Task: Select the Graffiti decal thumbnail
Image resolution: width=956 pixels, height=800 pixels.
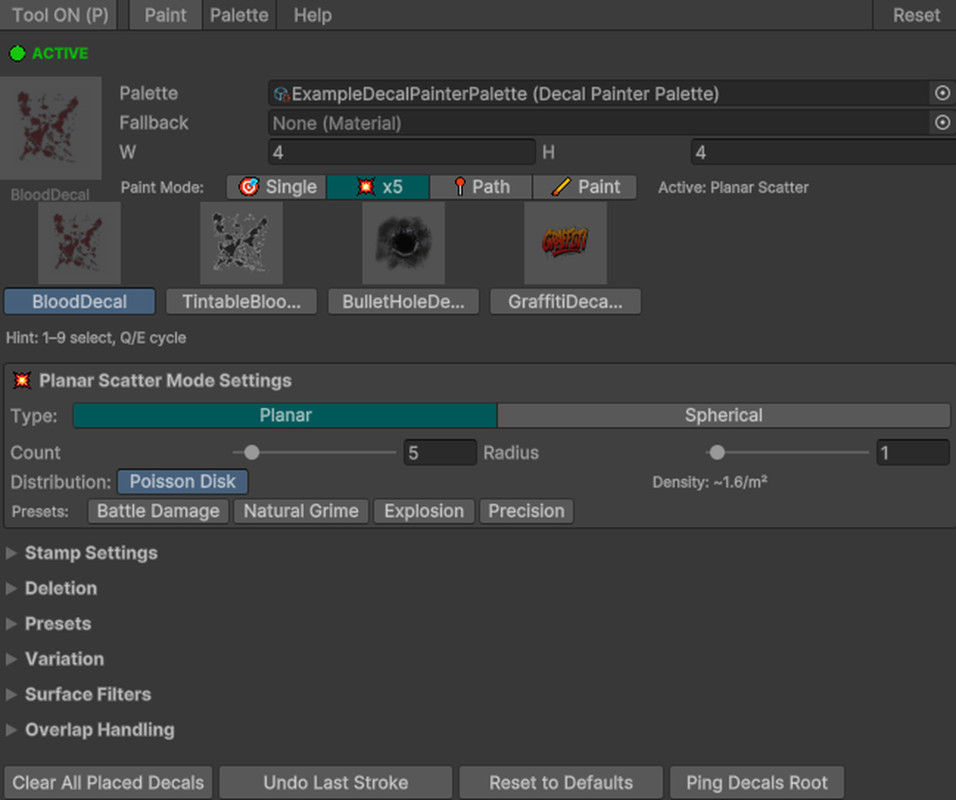Action: pos(565,243)
